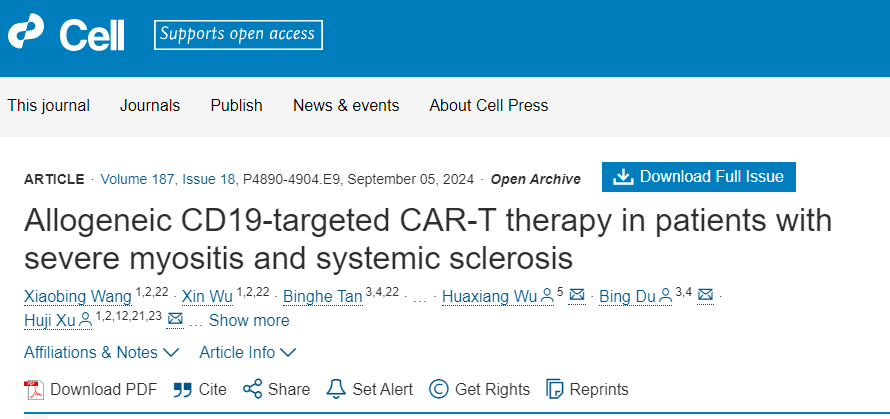Click the PDF file icon

[x=34, y=389]
